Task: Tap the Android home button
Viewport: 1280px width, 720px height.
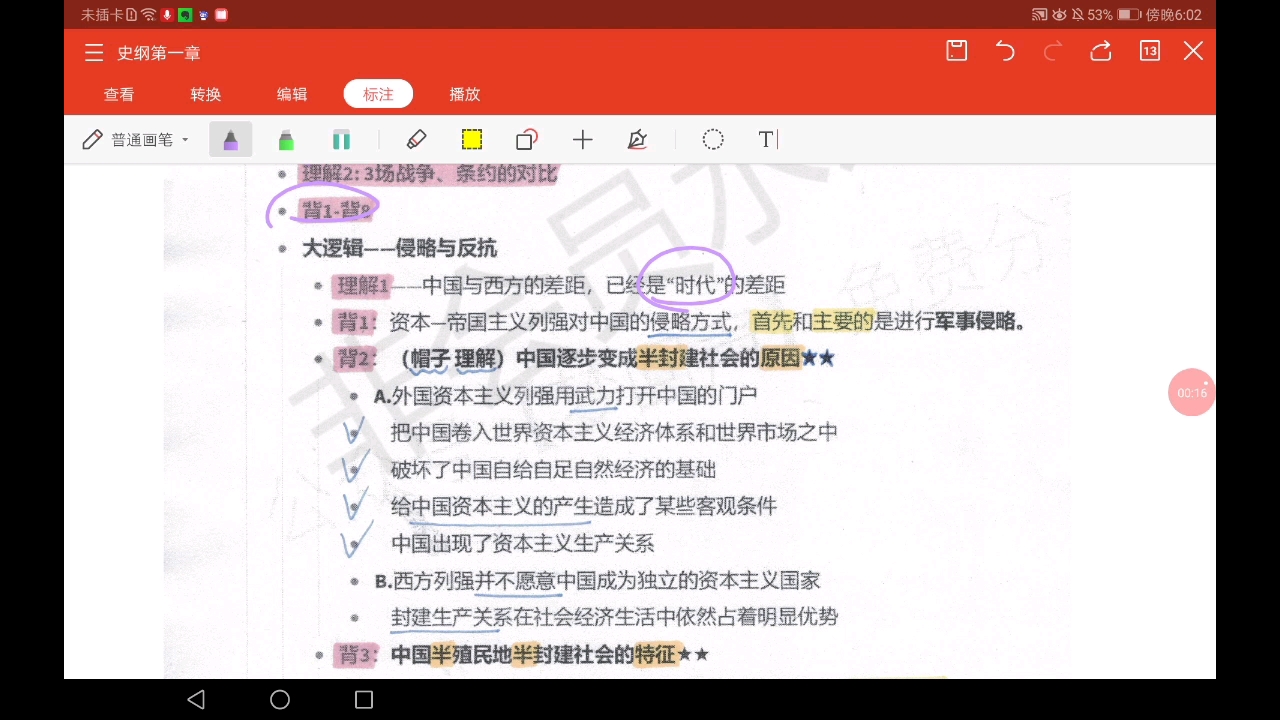Action: click(x=280, y=699)
